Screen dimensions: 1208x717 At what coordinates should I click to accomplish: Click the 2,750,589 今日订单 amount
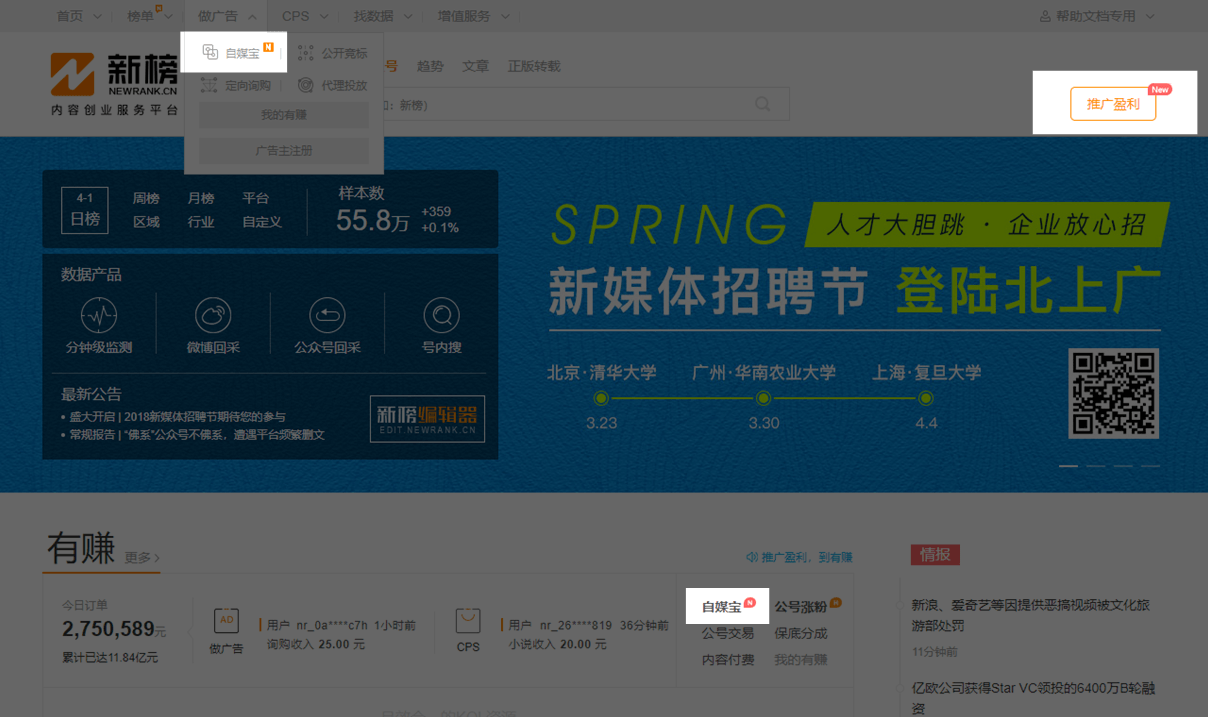point(108,629)
